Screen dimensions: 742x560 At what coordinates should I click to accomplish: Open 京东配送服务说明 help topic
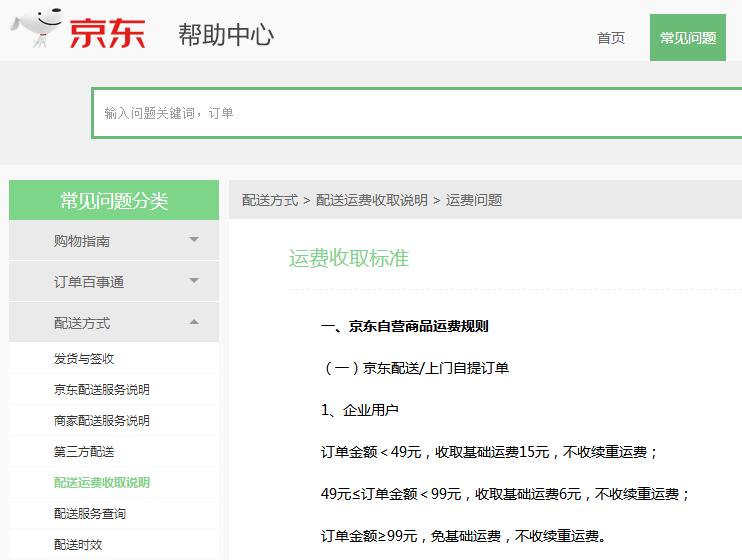point(102,390)
